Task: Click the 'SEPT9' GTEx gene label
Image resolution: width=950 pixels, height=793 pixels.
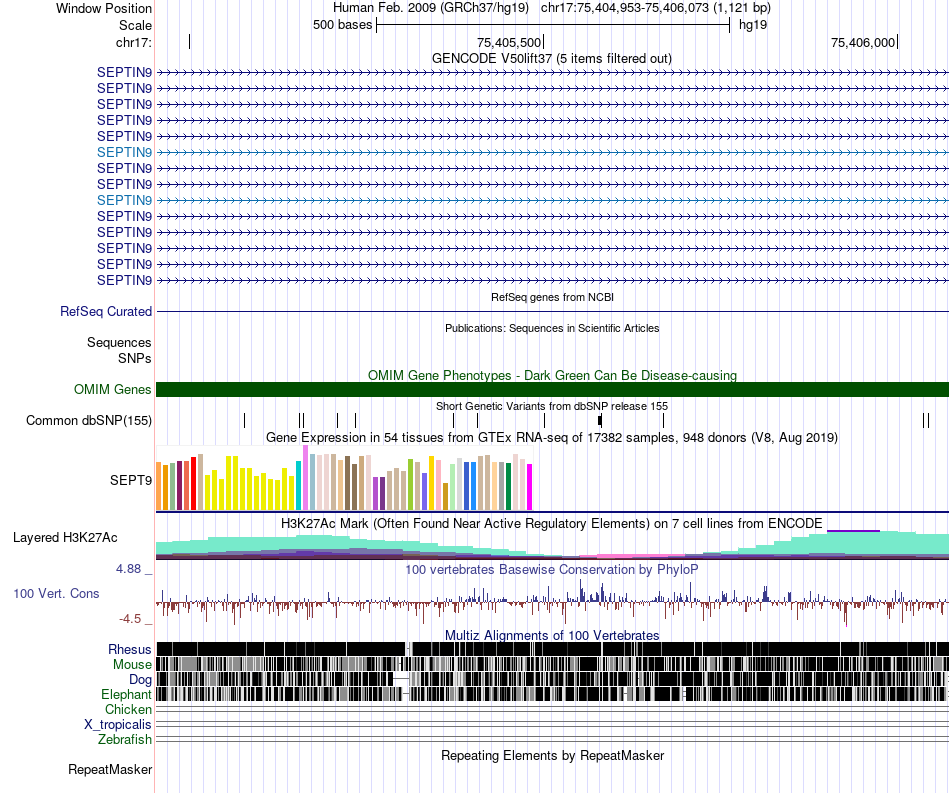Action: pos(130,480)
